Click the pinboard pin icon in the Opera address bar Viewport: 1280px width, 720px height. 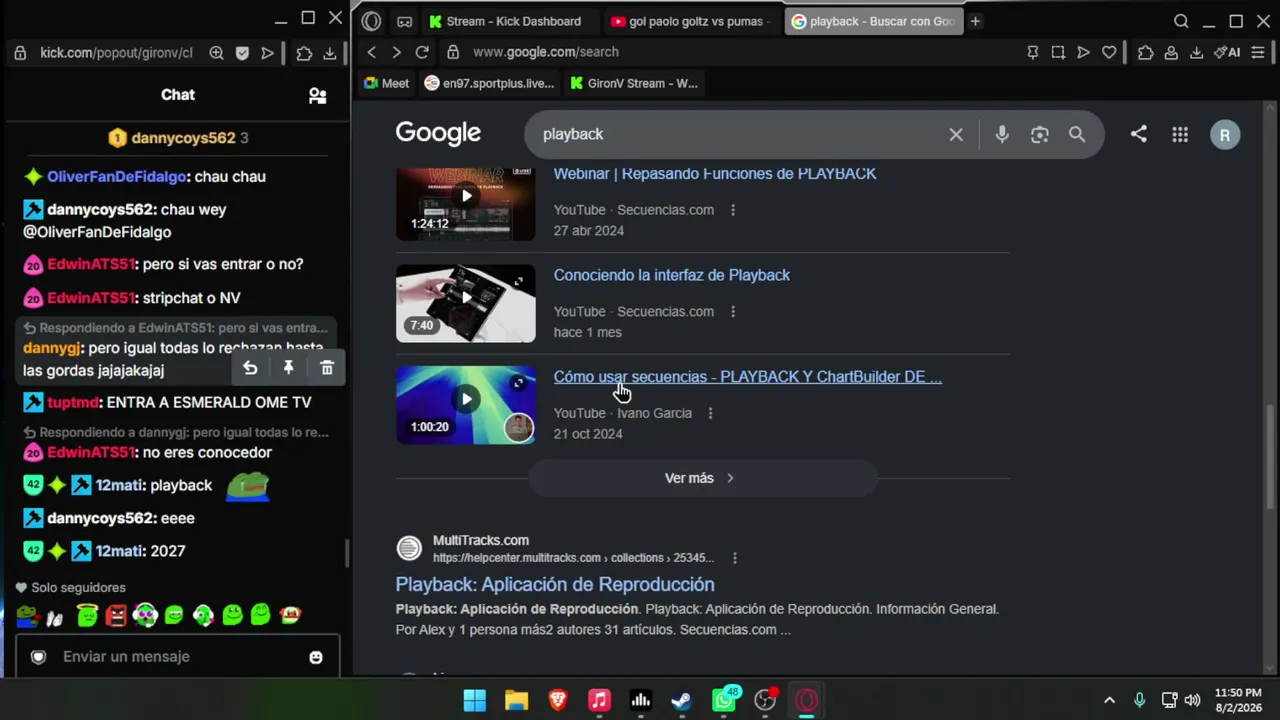coord(1033,52)
